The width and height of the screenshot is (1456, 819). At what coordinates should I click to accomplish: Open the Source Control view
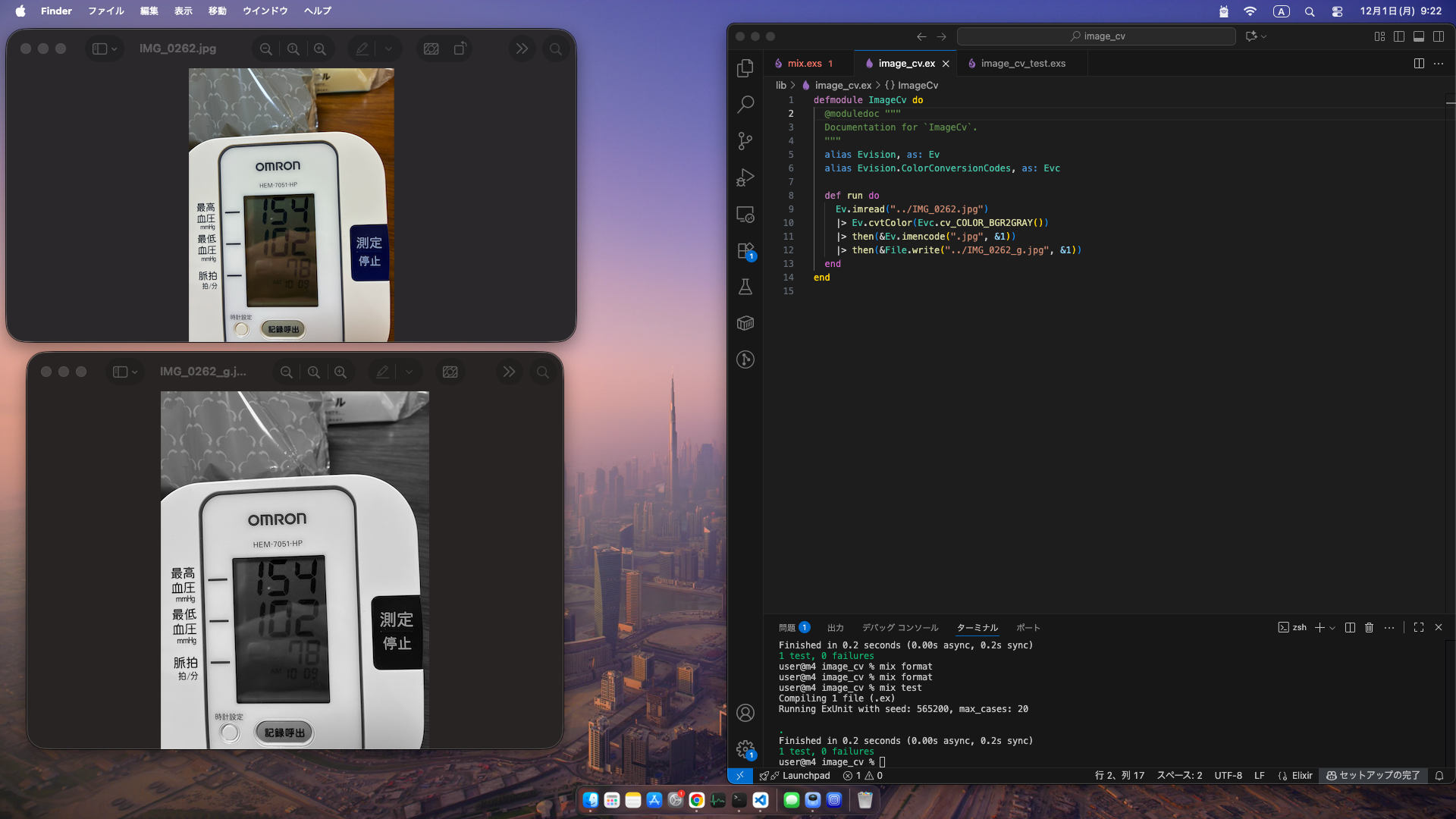coord(745,140)
